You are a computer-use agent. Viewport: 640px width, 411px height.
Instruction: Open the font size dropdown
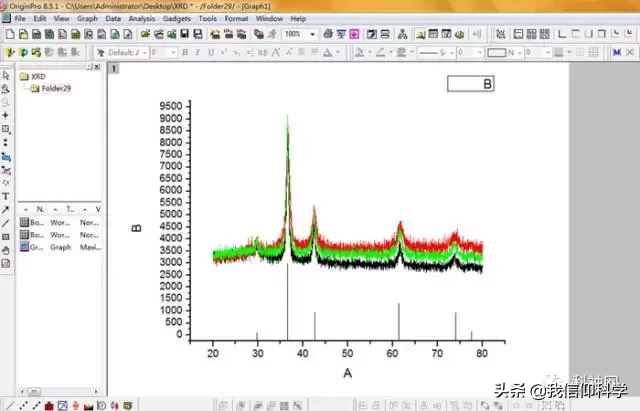163,53
